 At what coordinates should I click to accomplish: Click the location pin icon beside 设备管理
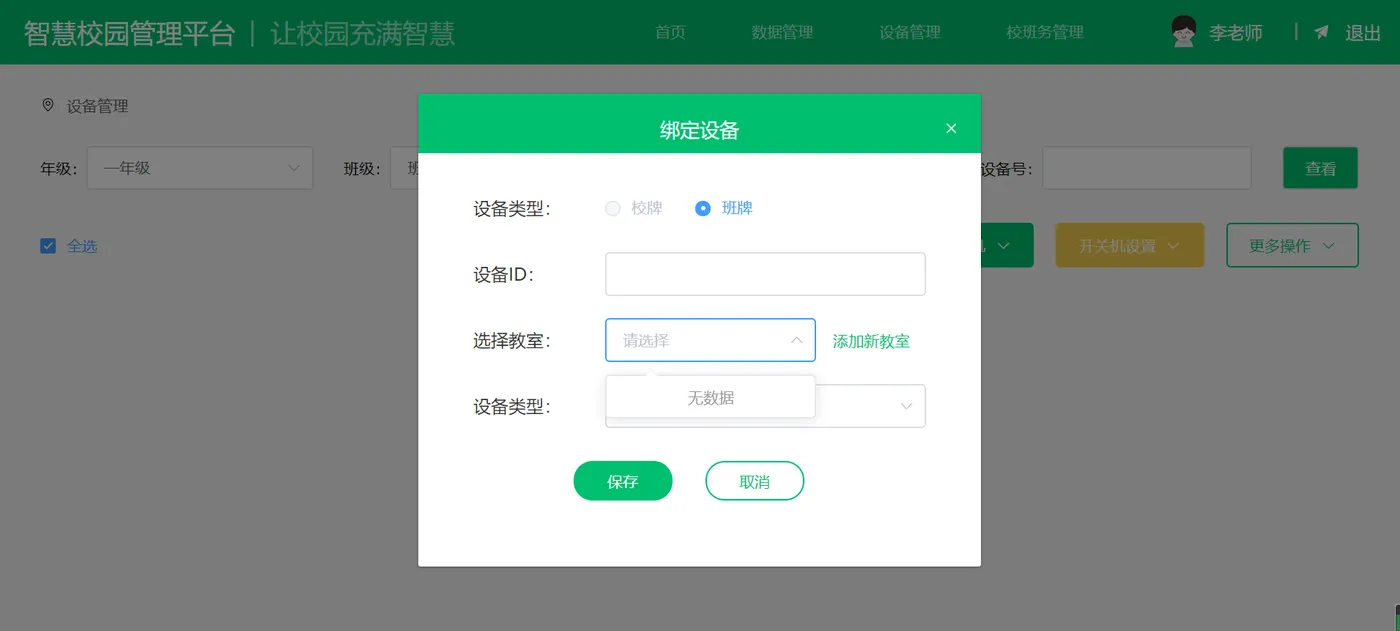coord(47,105)
